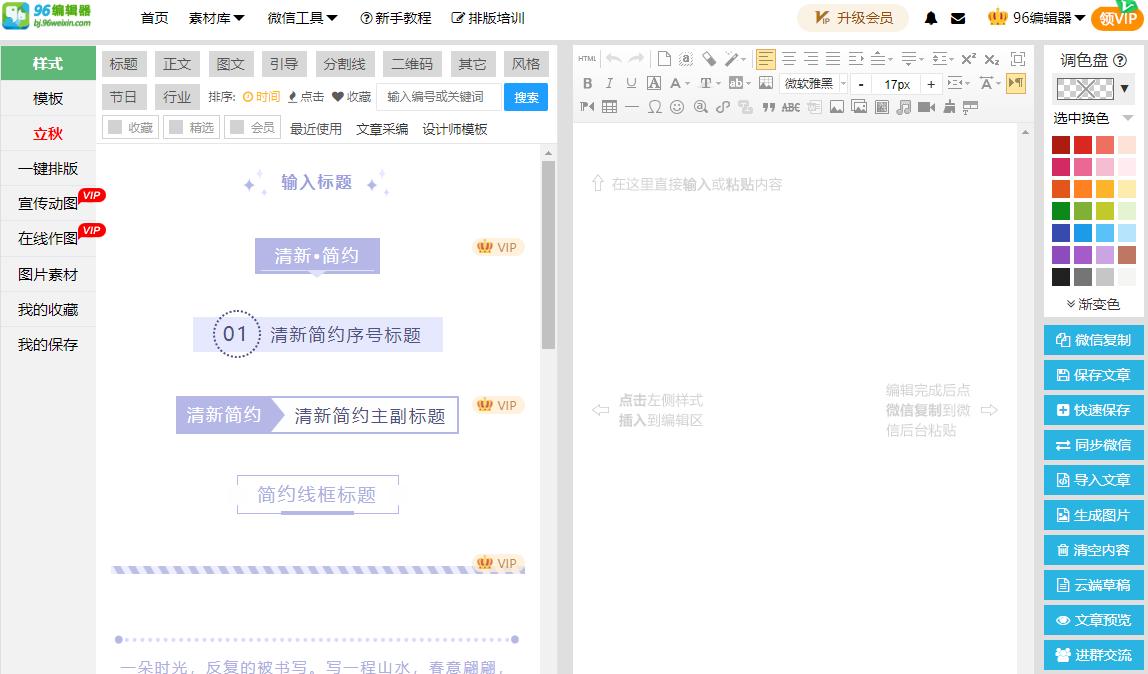Screen dimensions: 1148x674
Task: Open the emoji smiley face icon
Action: point(676,106)
